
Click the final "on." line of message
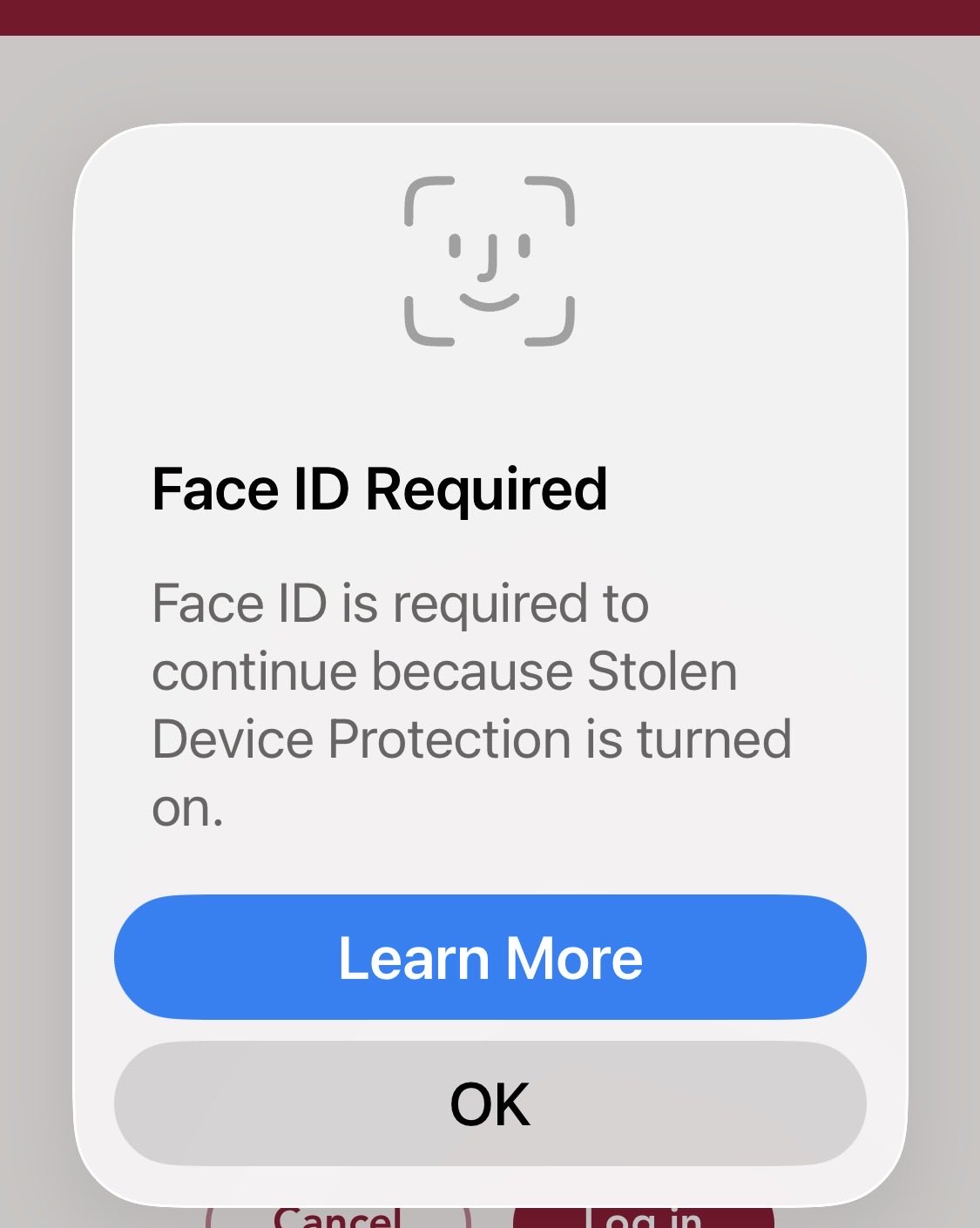click(x=187, y=808)
